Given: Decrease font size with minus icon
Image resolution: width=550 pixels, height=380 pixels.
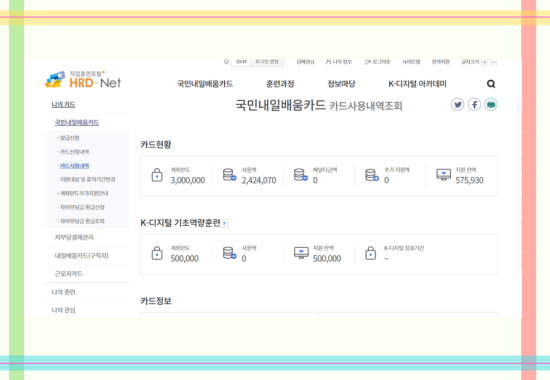Looking at the screenshot, I should (x=494, y=62).
